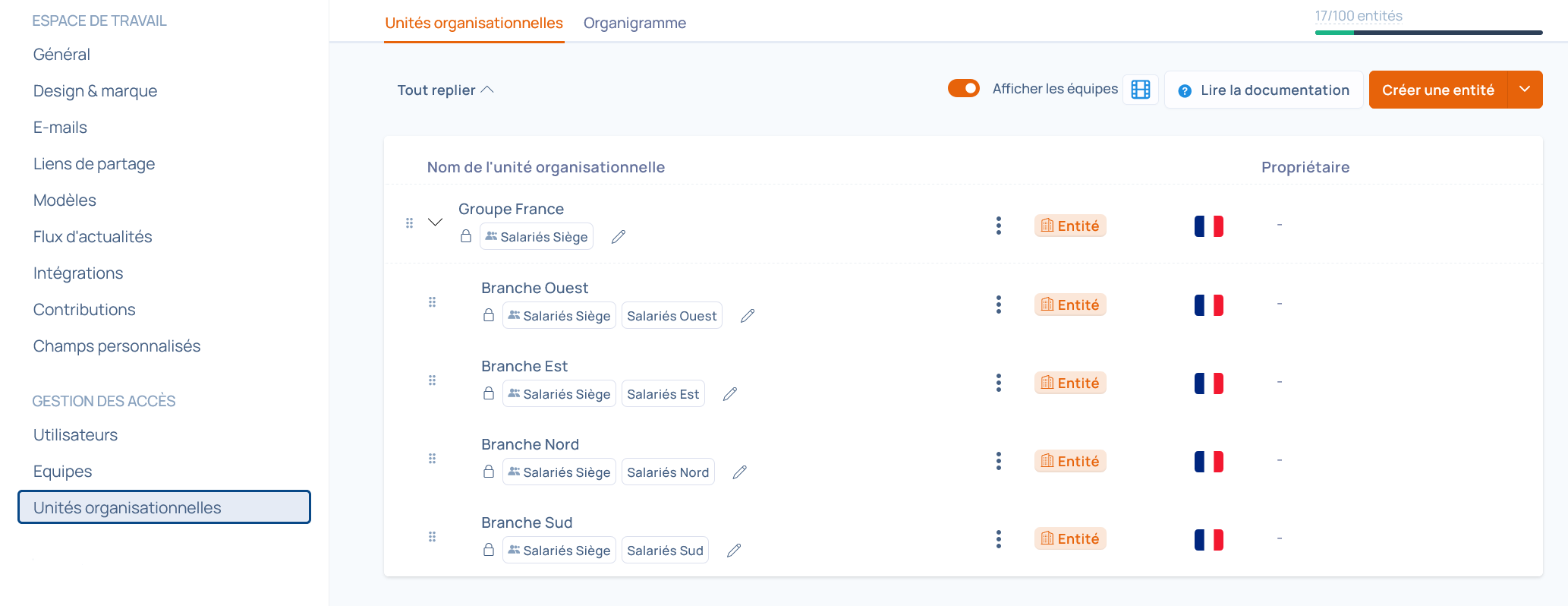Click the pencil edit icon for Groupe France
Image resolution: width=1568 pixels, height=606 pixels.
(x=619, y=237)
